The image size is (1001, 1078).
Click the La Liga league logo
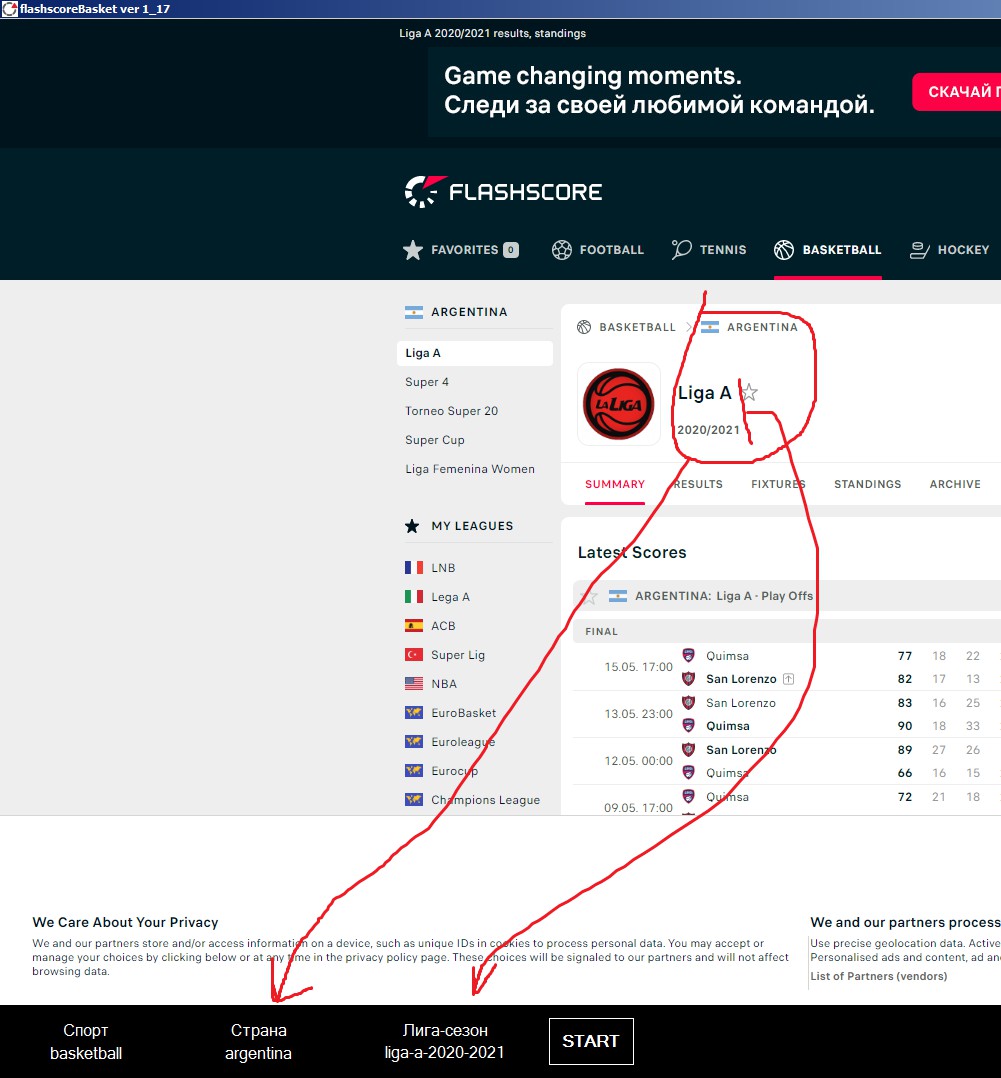point(618,404)
